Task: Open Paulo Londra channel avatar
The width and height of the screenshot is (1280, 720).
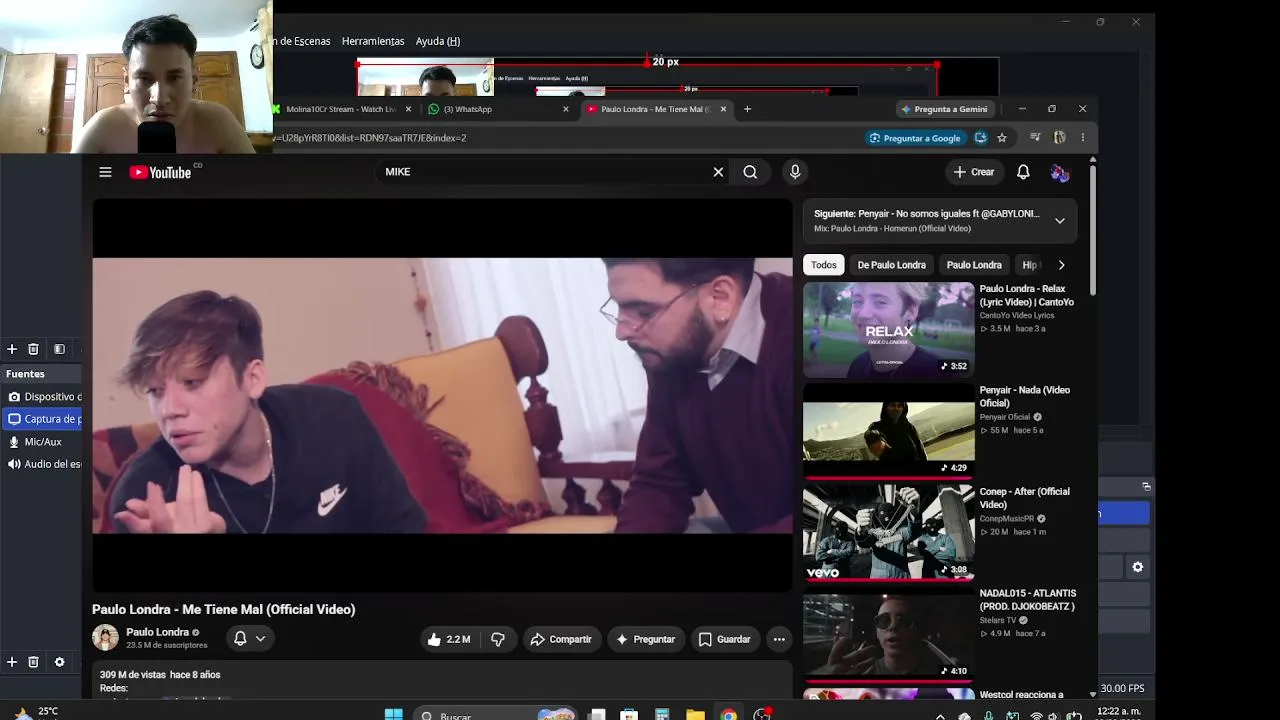Action: 105,638
